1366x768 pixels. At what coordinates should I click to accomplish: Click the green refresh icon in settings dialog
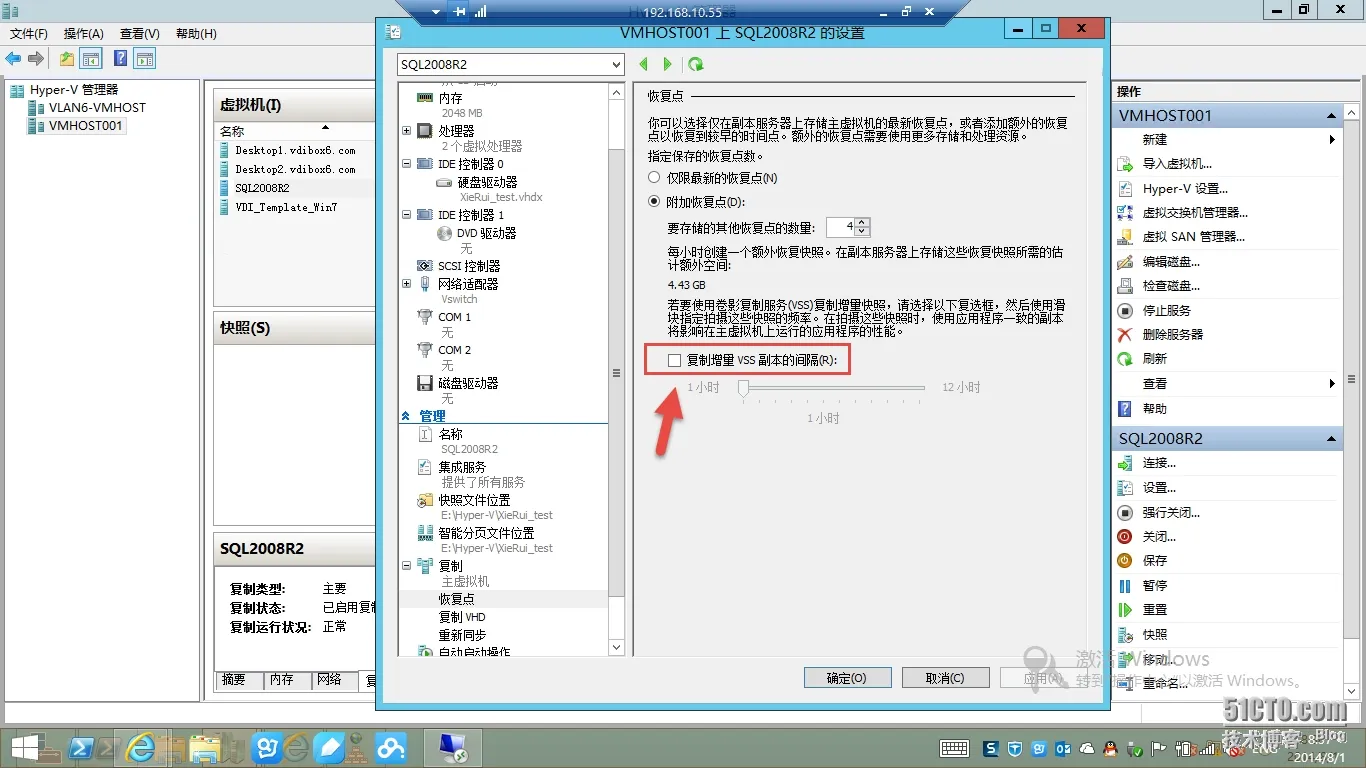click(696, 64)
